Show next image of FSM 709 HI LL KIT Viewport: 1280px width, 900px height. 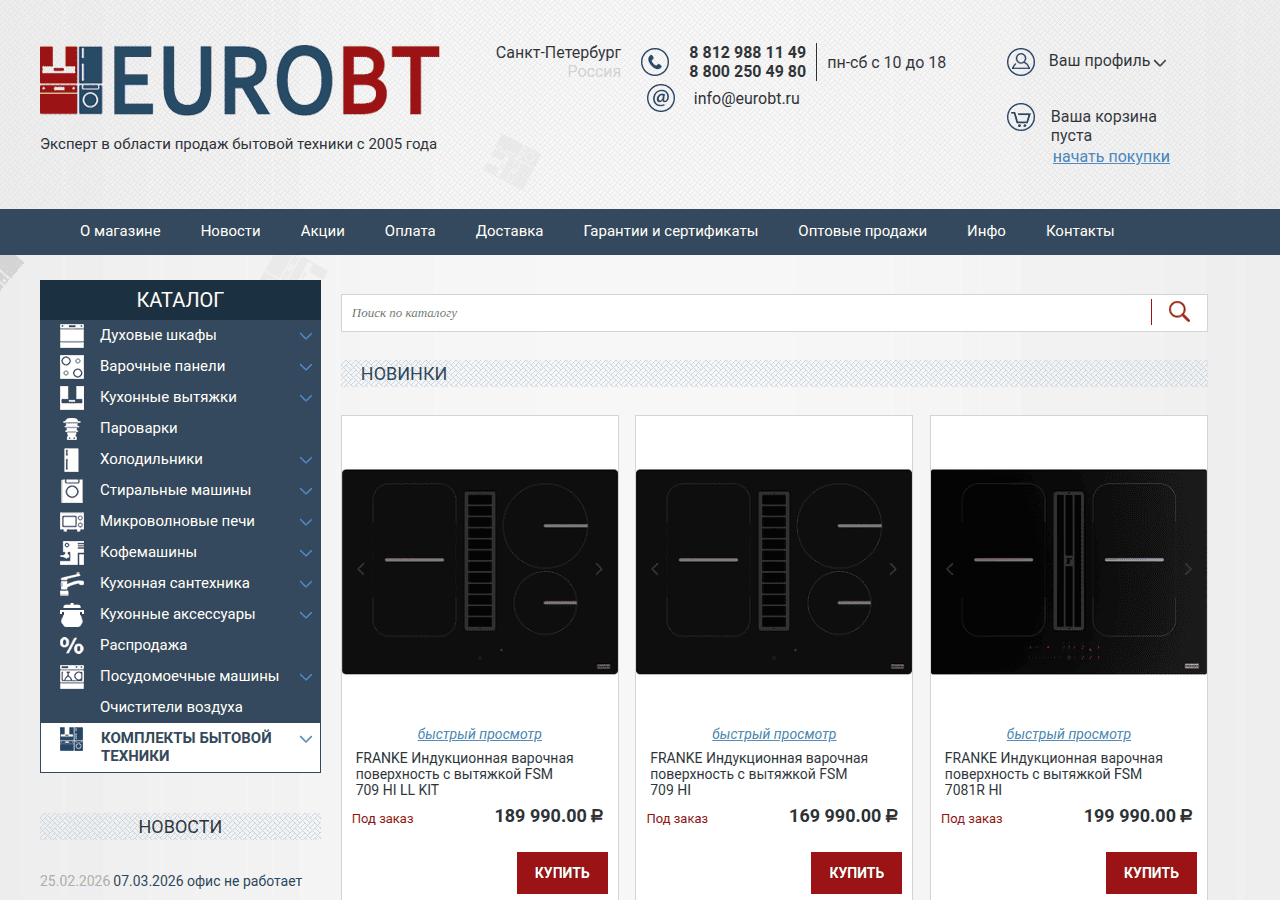[599, 569]
